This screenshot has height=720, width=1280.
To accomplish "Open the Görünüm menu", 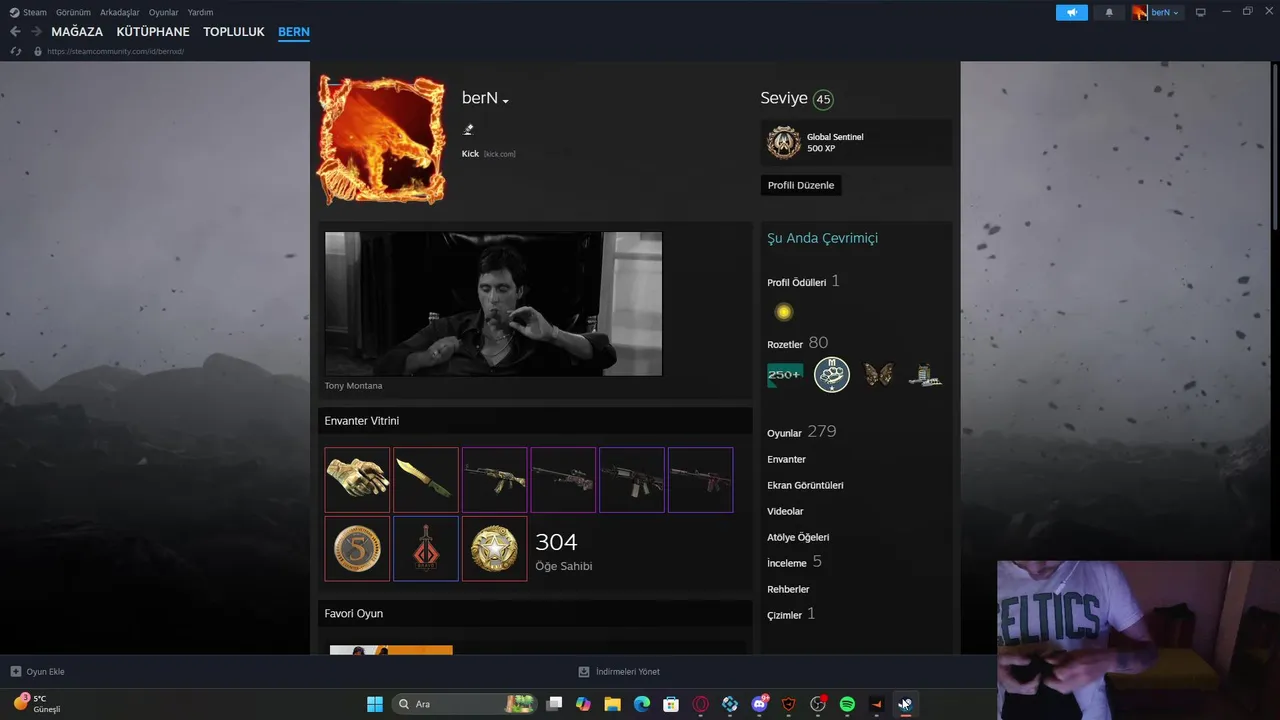I will 73,12.
